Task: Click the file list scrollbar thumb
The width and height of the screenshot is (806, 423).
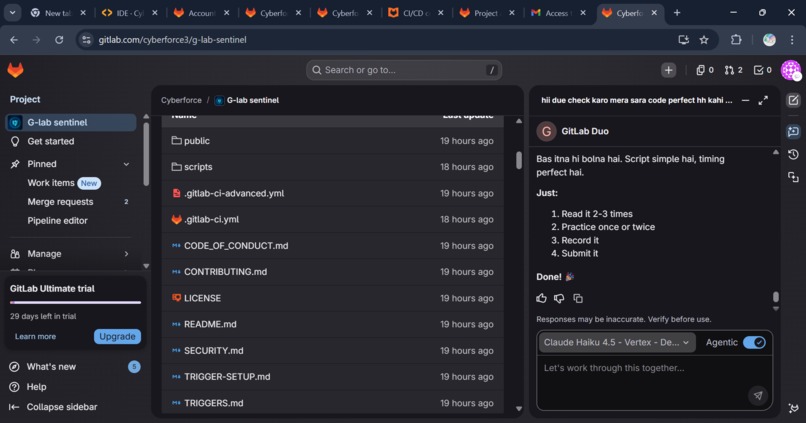Action: click(x=519, y=160)
